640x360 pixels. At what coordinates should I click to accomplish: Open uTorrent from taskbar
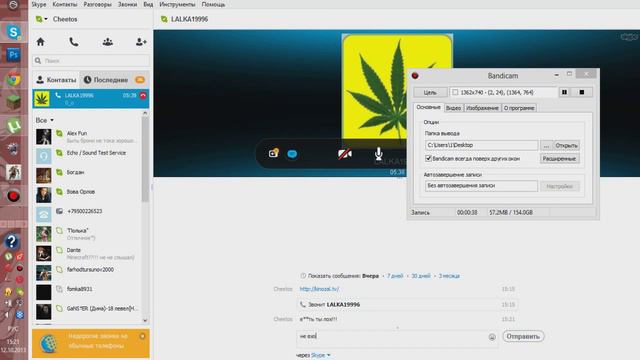point(13,126)
